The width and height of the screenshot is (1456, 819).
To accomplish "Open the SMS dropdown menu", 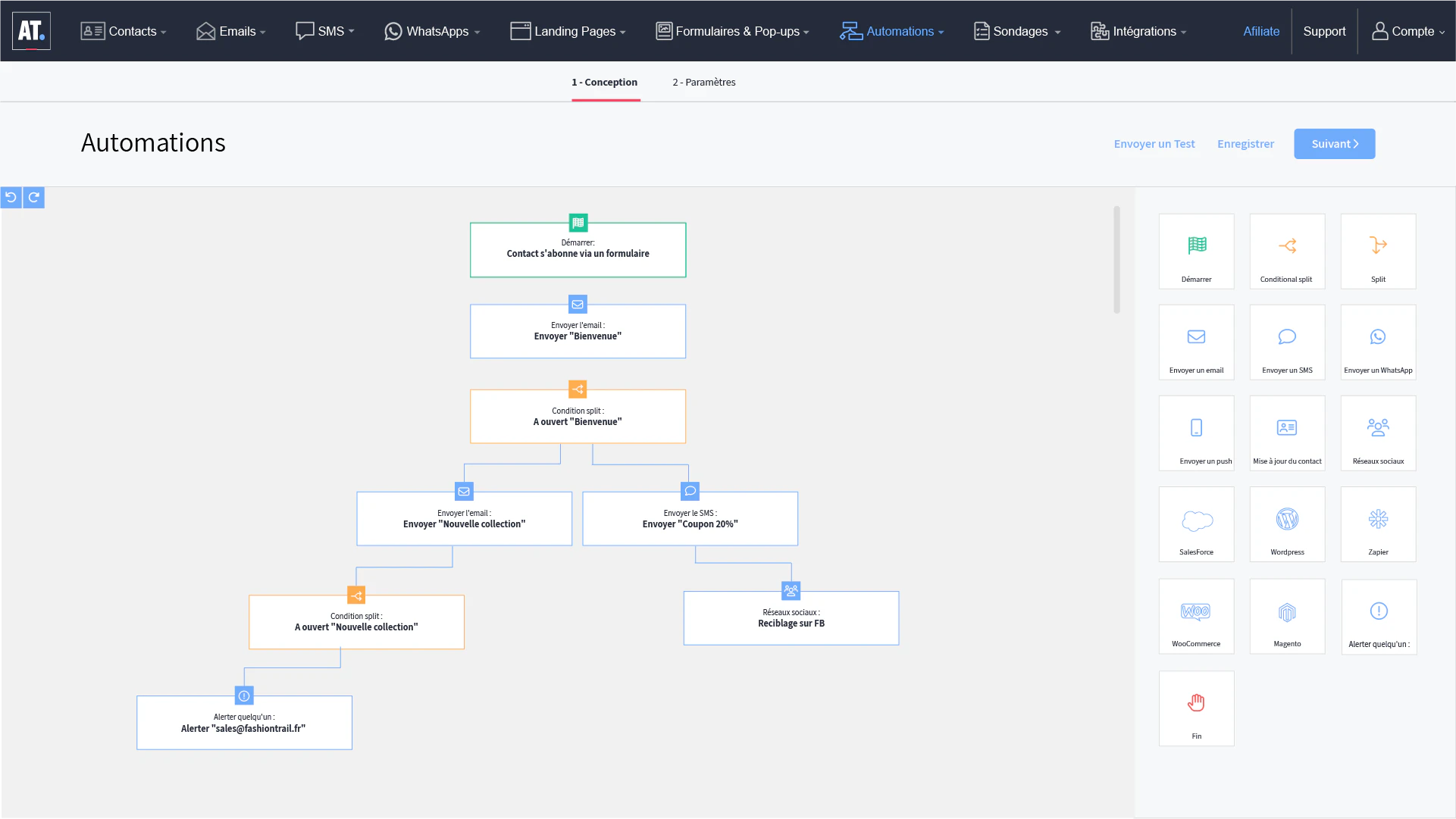I will [x=325, y=31].
